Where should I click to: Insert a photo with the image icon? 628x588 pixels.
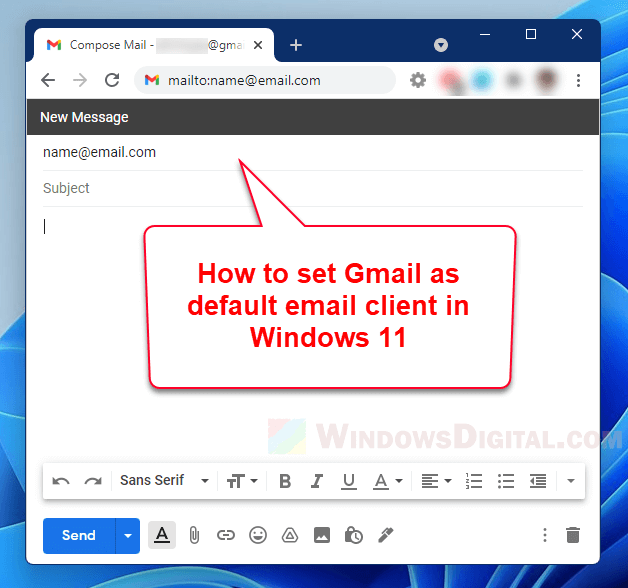322,535
